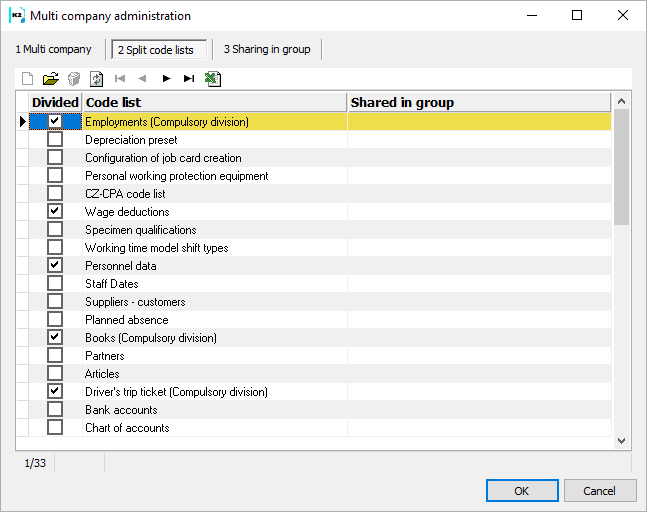Export list to Excel icon
The image size is (647, 512).
tap(213, 78)
